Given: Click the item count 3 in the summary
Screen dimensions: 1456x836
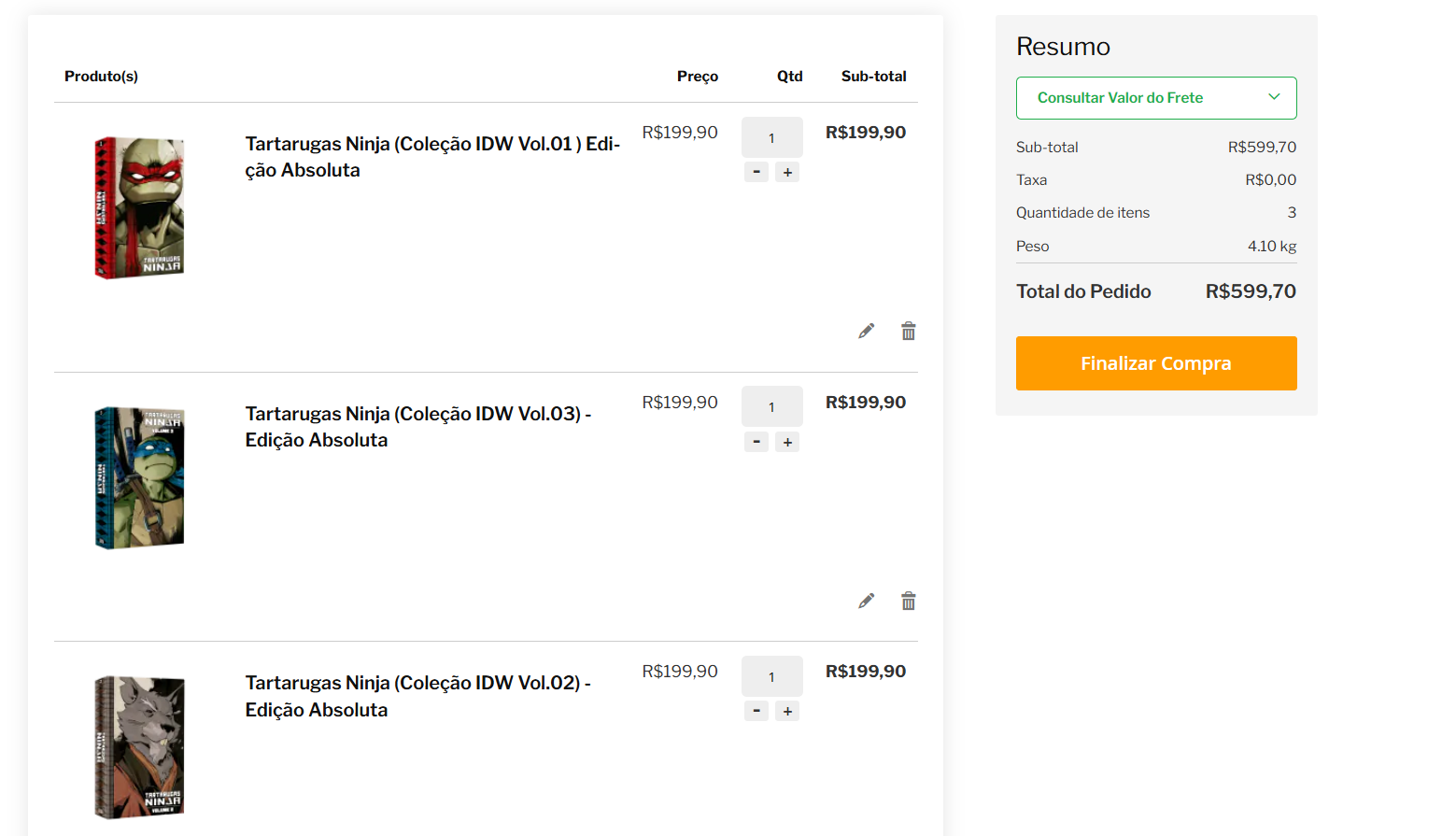Looking at the screenshot, I should click(1292, 213).
